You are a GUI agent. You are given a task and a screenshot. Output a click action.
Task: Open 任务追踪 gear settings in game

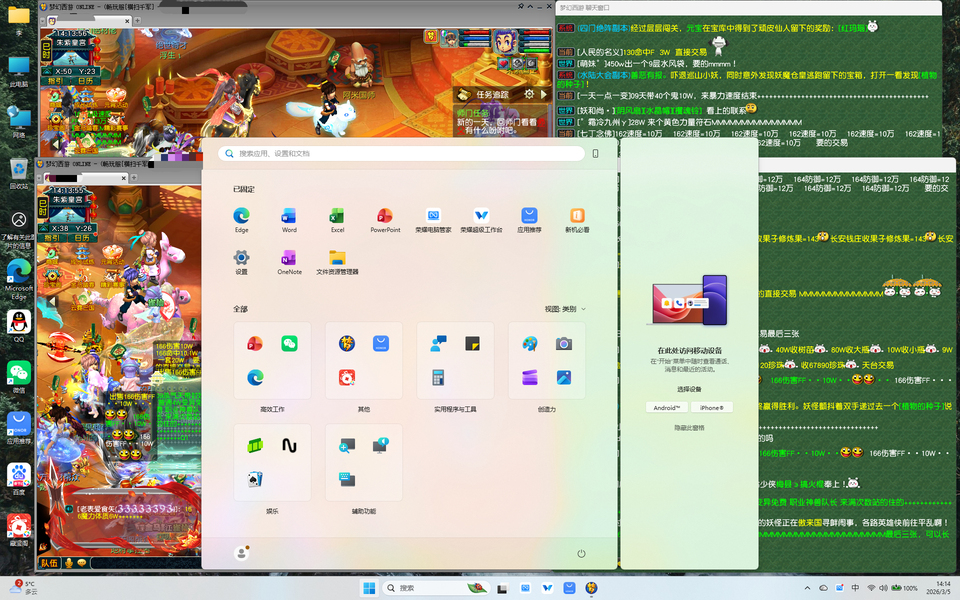click(x=529, y=94)
